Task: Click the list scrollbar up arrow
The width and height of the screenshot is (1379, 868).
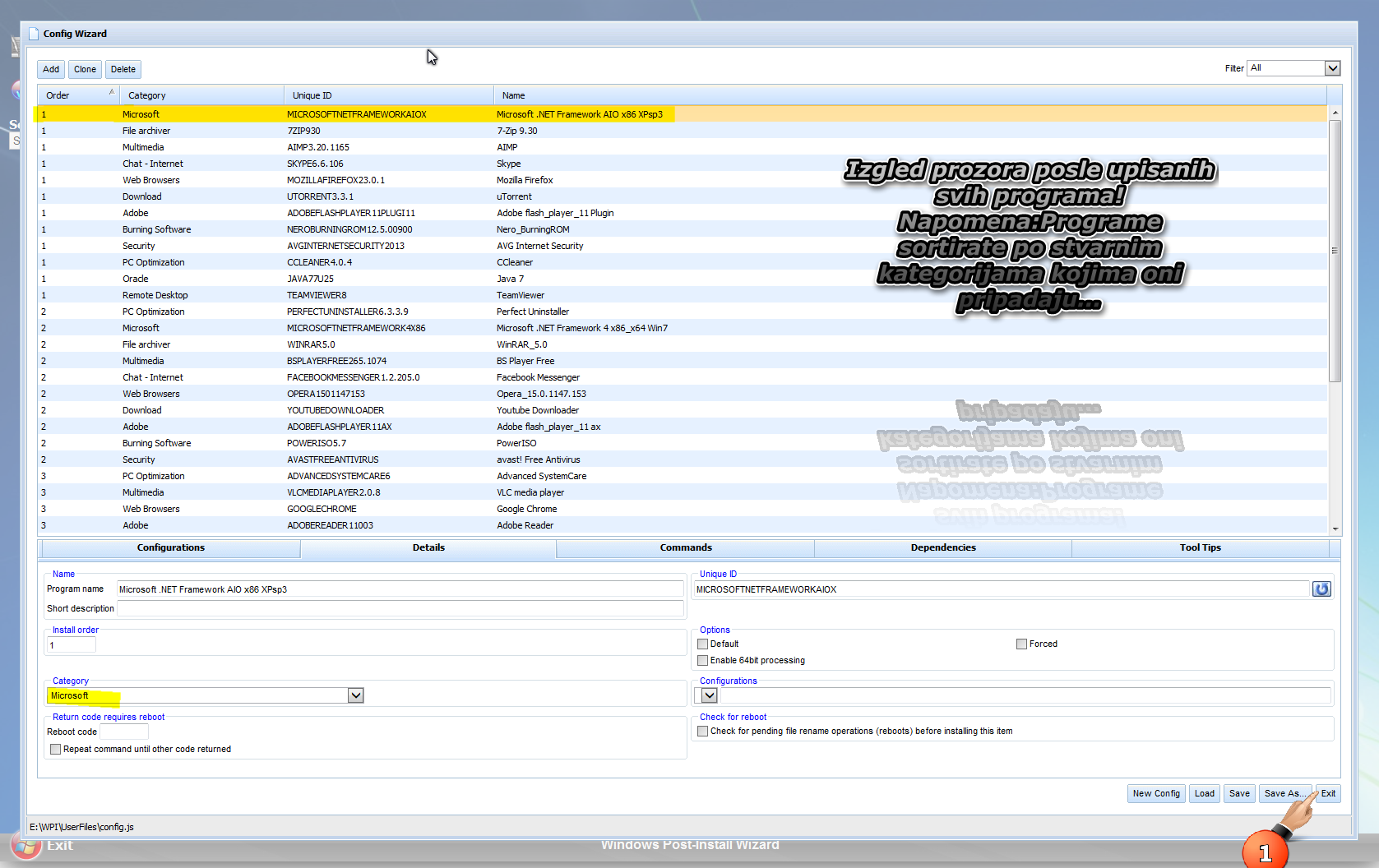Action: 1335,113
